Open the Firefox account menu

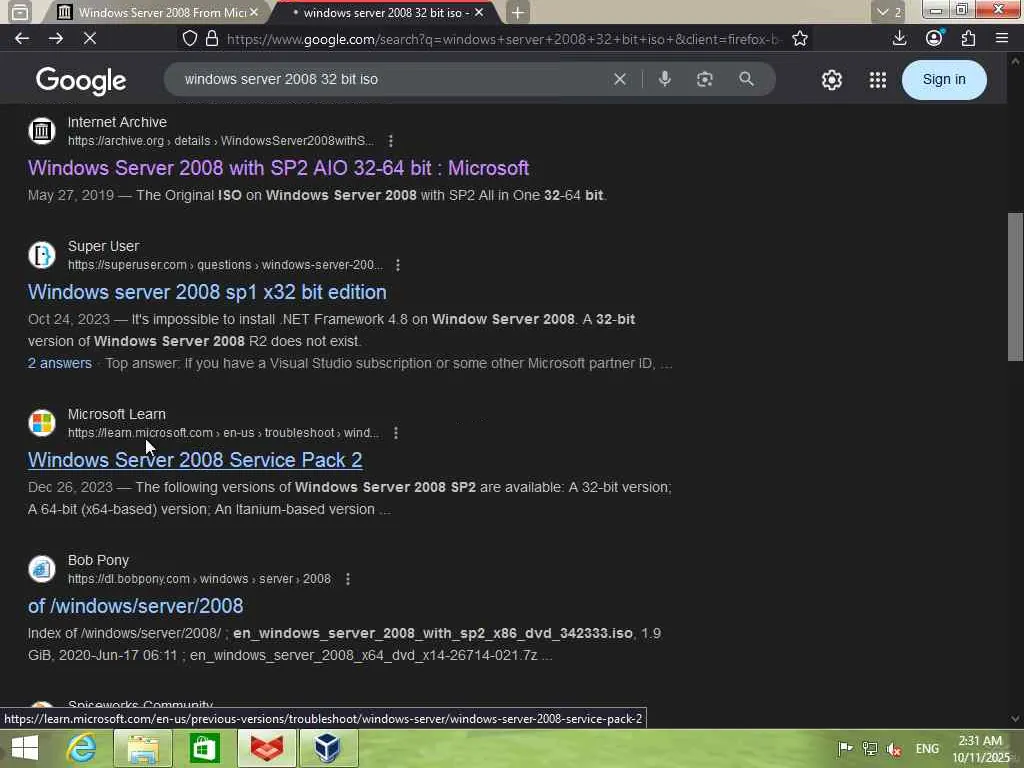pos(934,38)
